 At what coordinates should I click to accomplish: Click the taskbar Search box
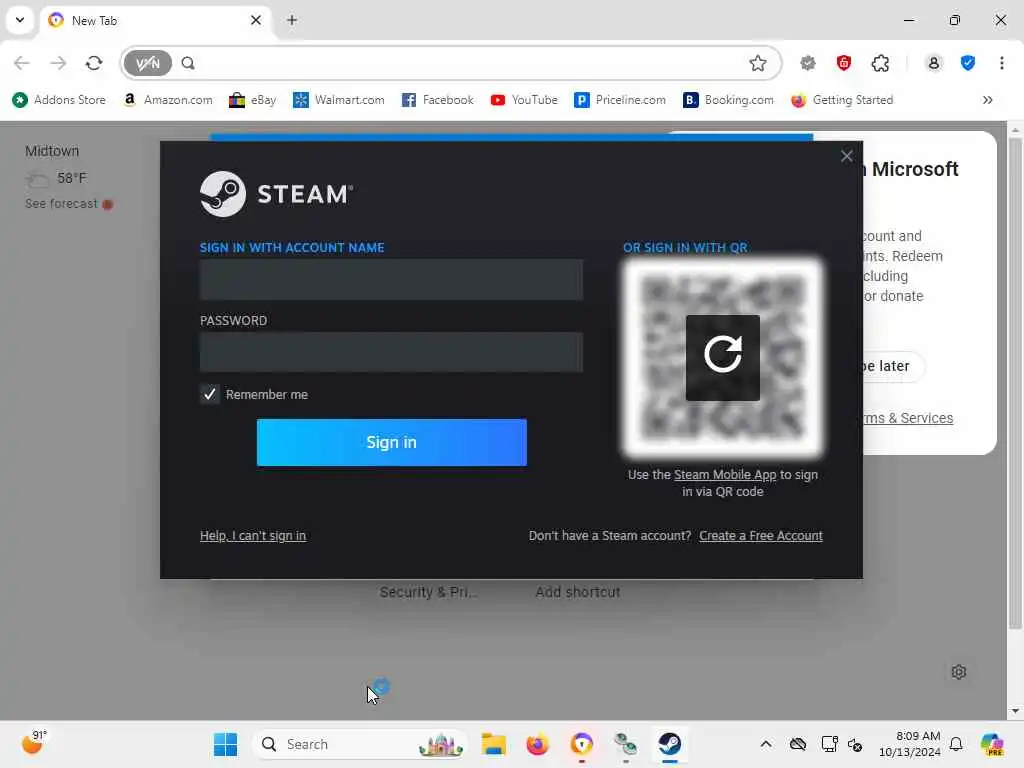point(360,744)
